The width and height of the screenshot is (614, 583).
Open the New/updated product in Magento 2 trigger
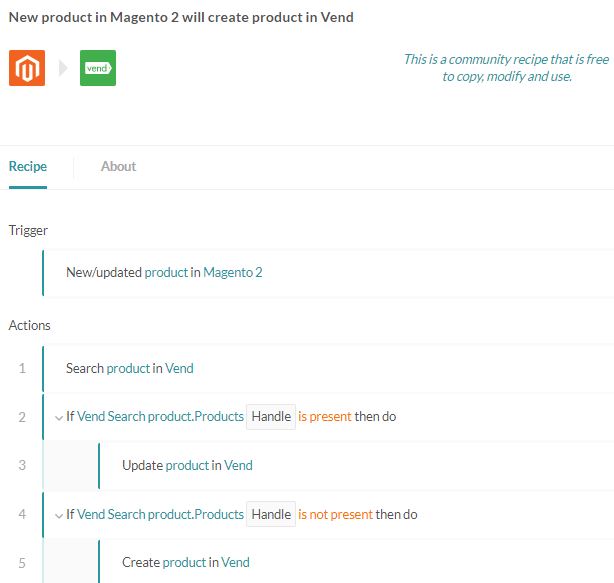[328, 273]
